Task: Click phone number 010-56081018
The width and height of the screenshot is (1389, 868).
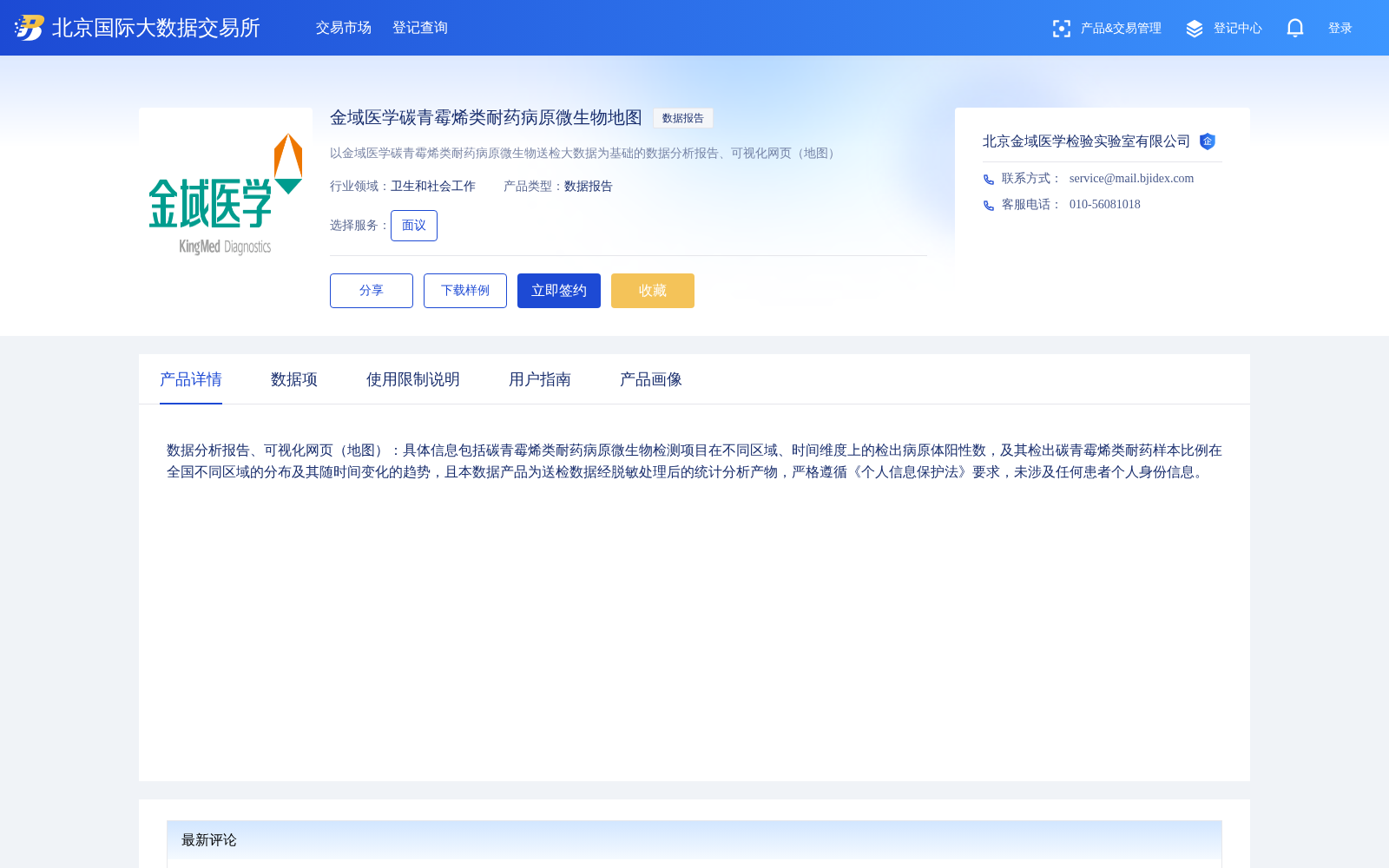Action: click(x=1105, y=205)
